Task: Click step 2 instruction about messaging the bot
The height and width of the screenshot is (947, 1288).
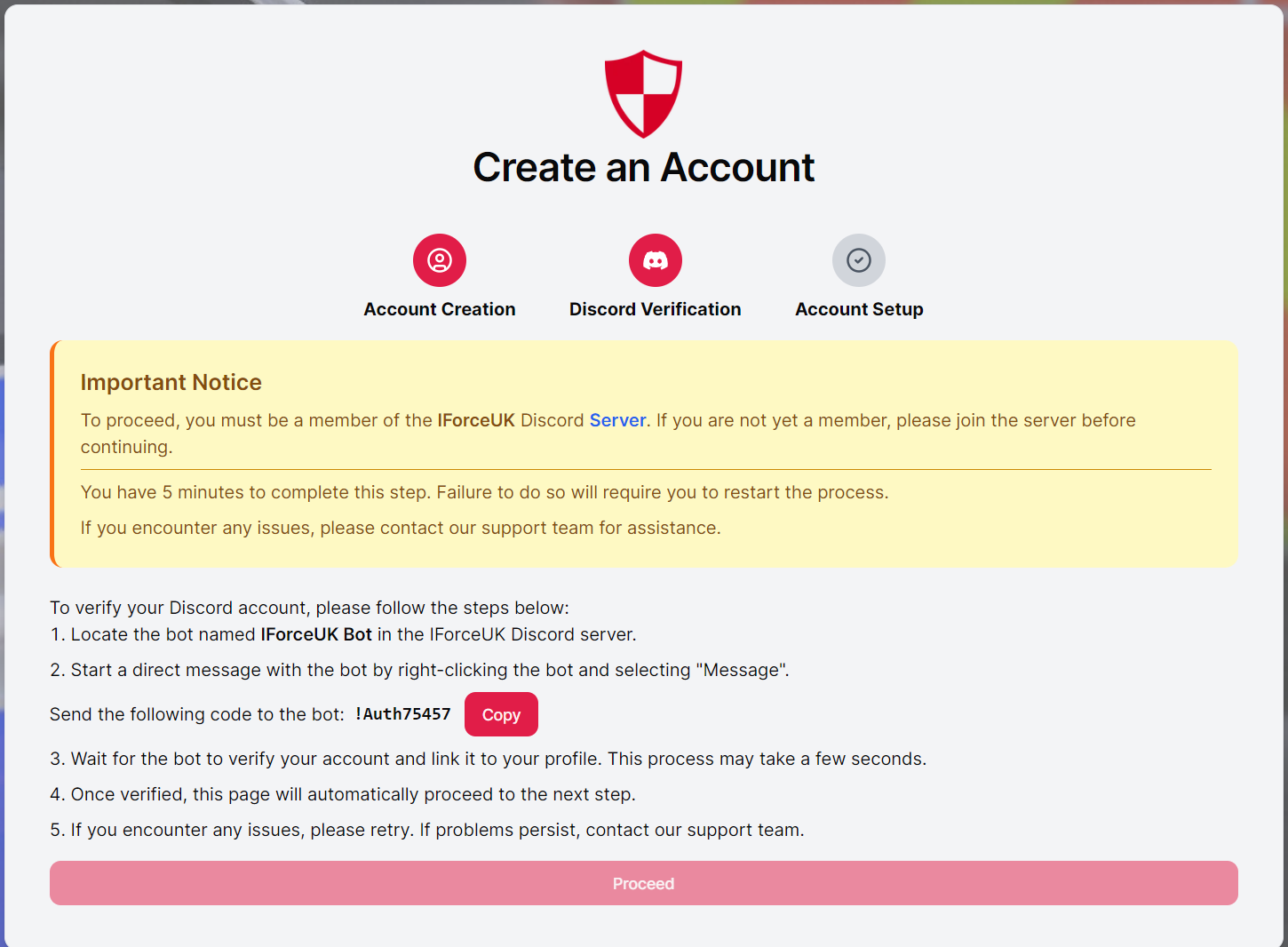Action: point(419,670)
